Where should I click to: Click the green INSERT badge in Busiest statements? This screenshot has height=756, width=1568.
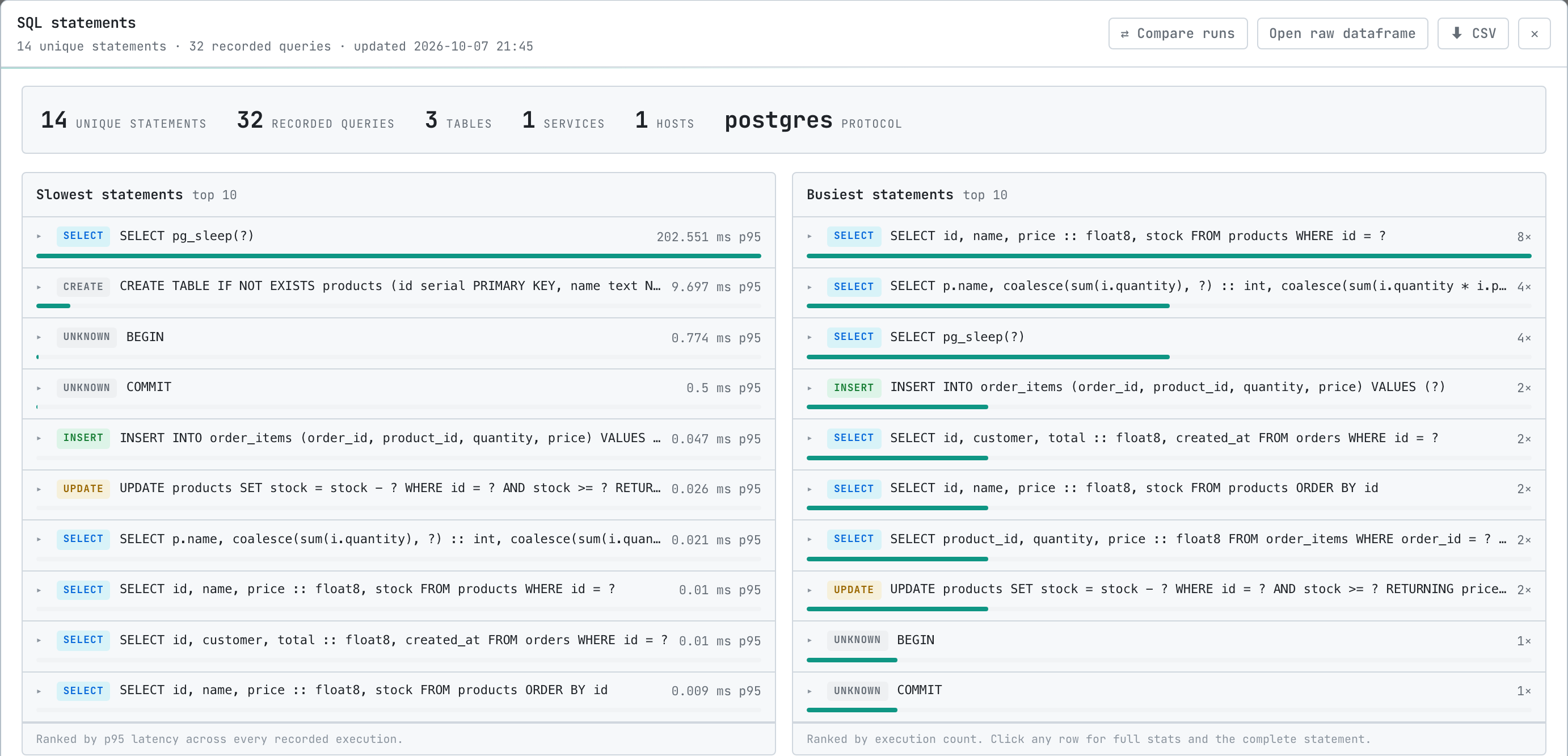[x=853, y=388]
